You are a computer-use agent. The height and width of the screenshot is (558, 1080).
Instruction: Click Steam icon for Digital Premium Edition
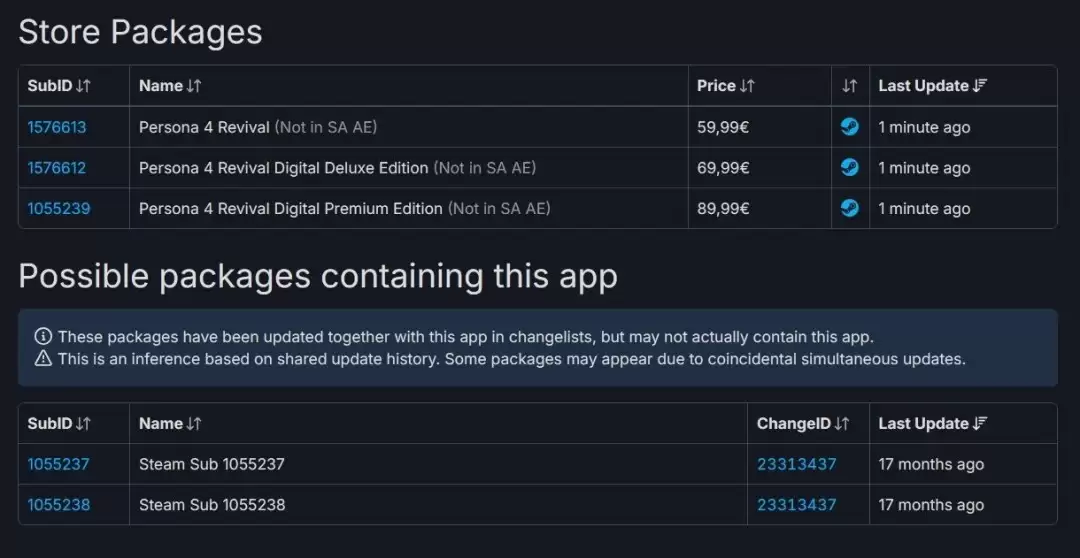pyautogui.click(x=849, y=208)
